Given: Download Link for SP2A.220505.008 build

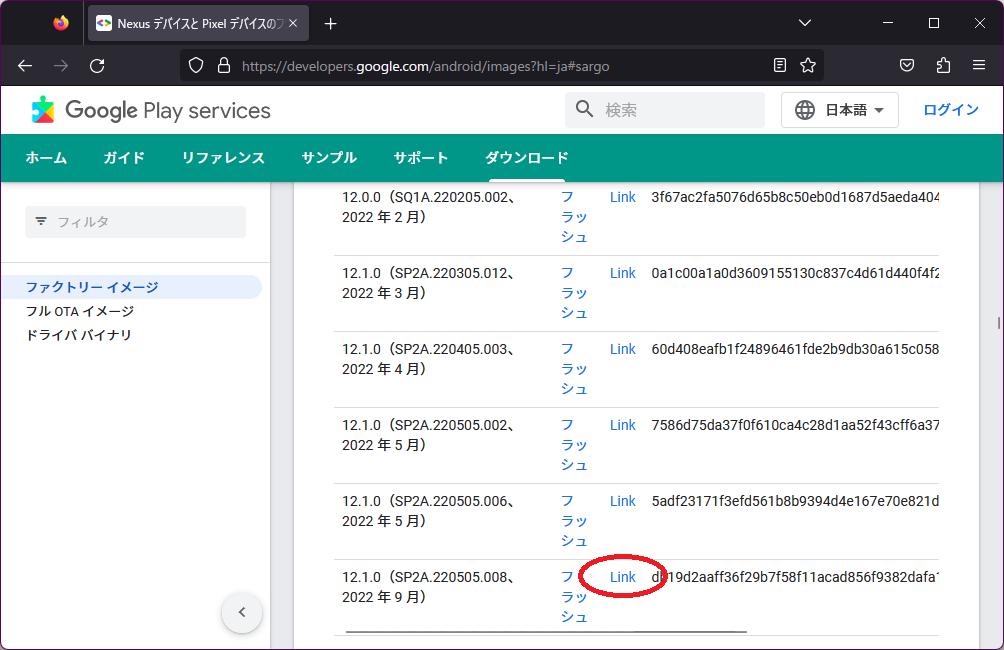Looking at the screenshot, I should point(622,578).
